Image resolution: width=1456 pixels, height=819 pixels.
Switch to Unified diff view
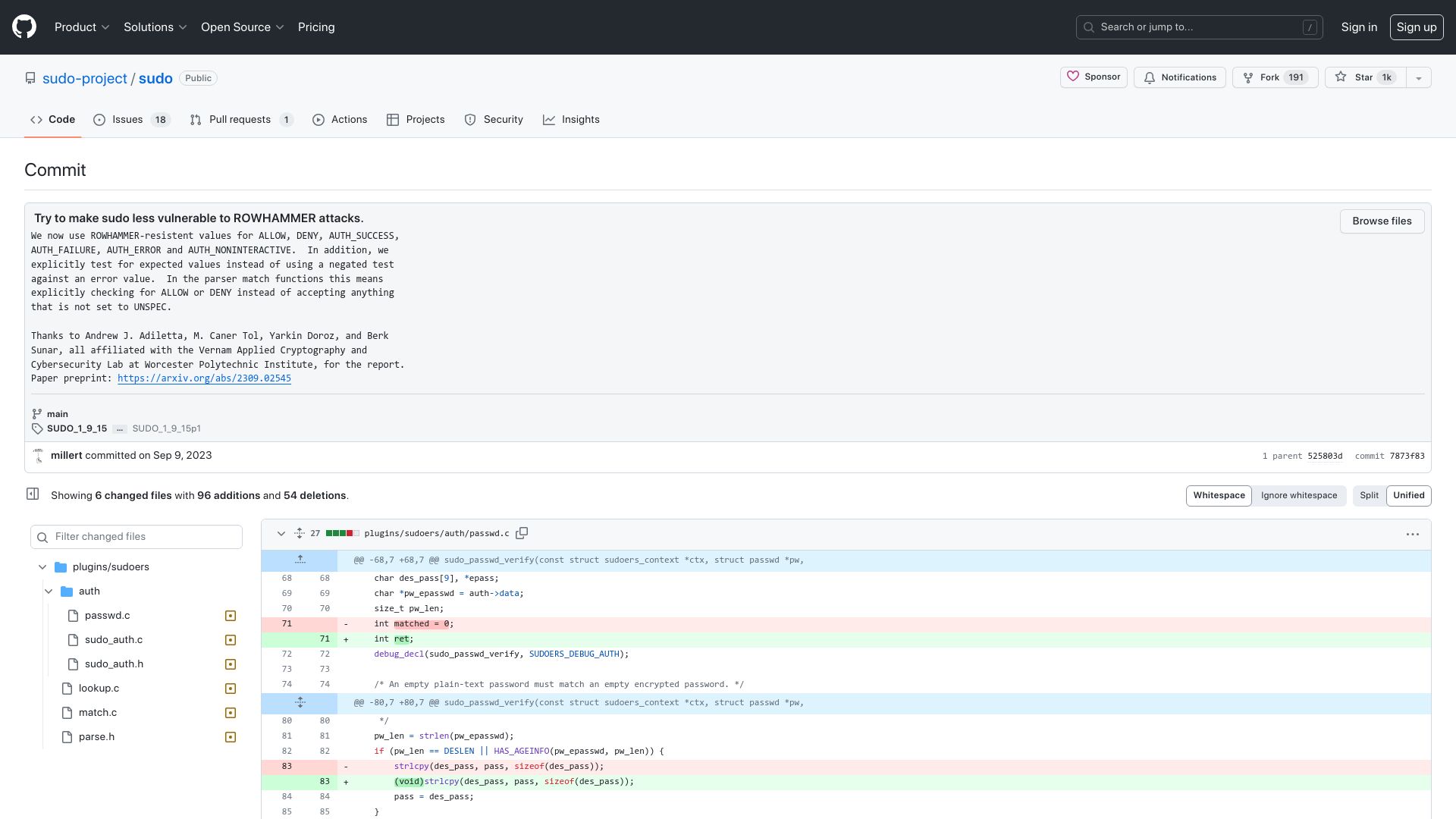pos(1409,496)
